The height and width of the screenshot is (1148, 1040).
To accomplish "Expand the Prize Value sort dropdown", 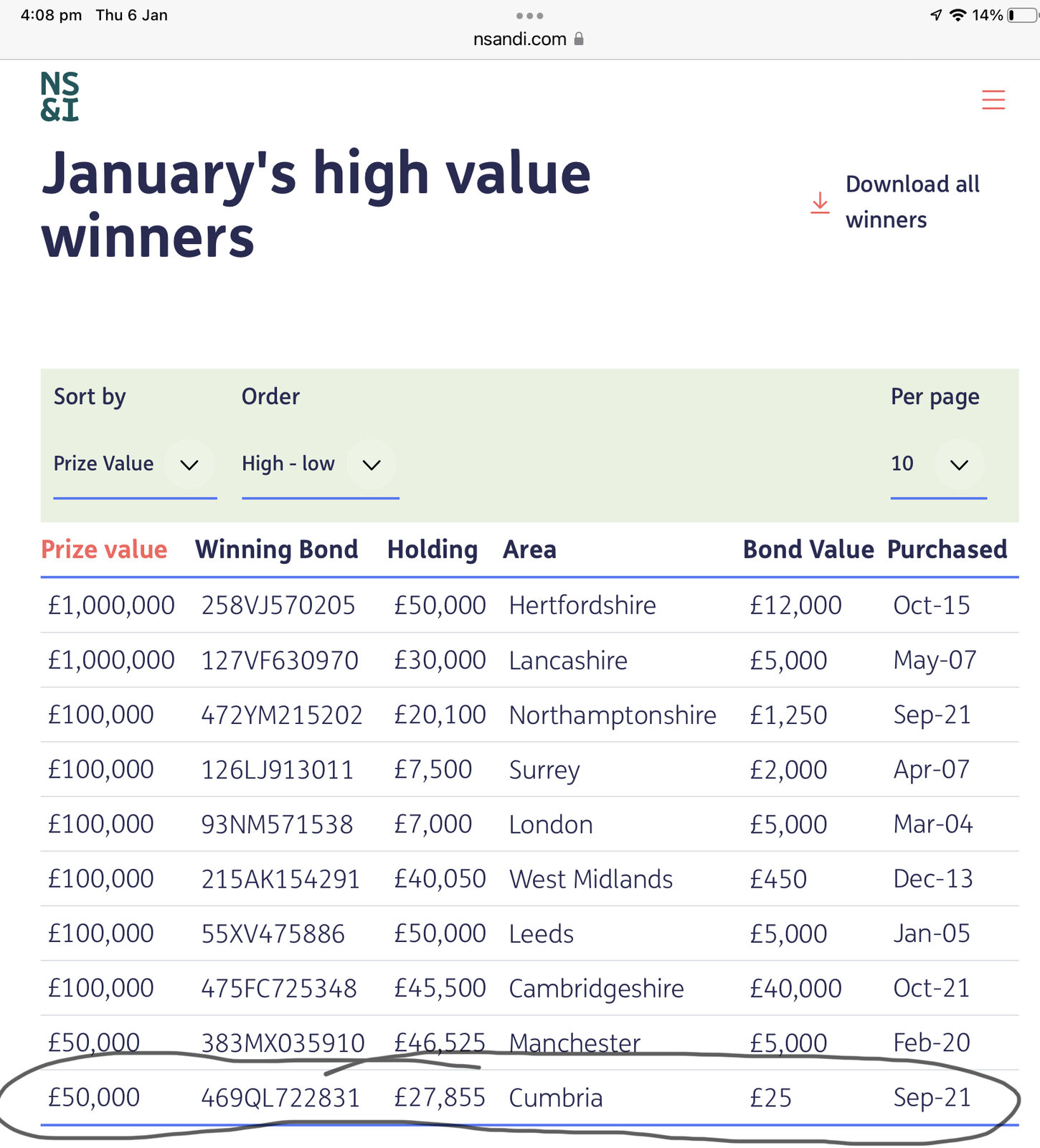I will (x=189, y=464).
